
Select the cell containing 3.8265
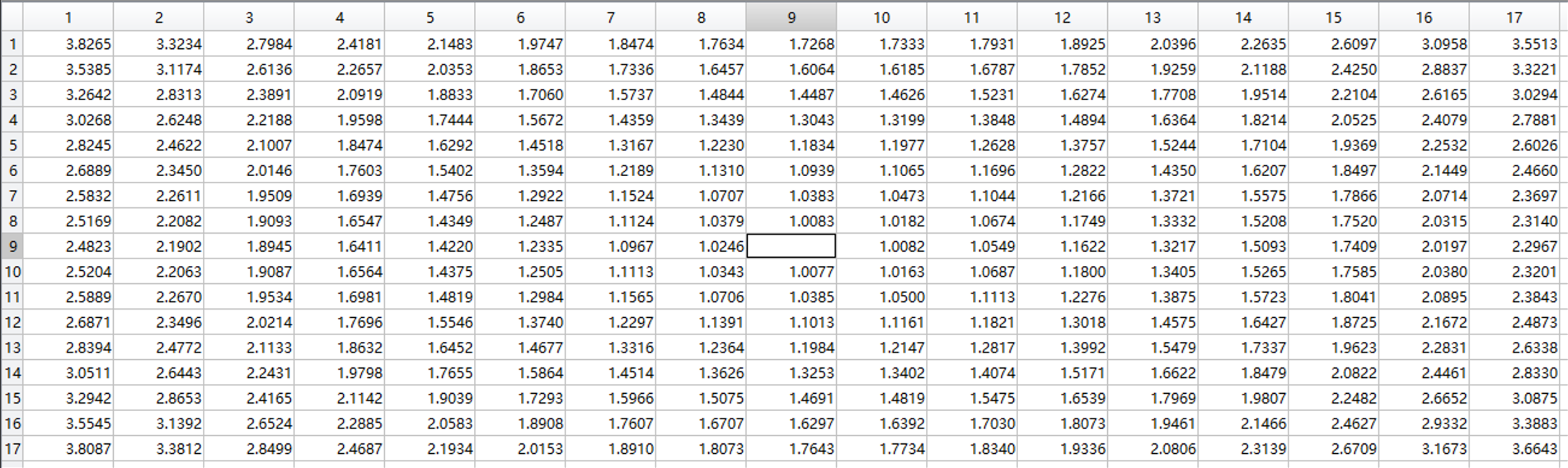click(x=68, y=44)
